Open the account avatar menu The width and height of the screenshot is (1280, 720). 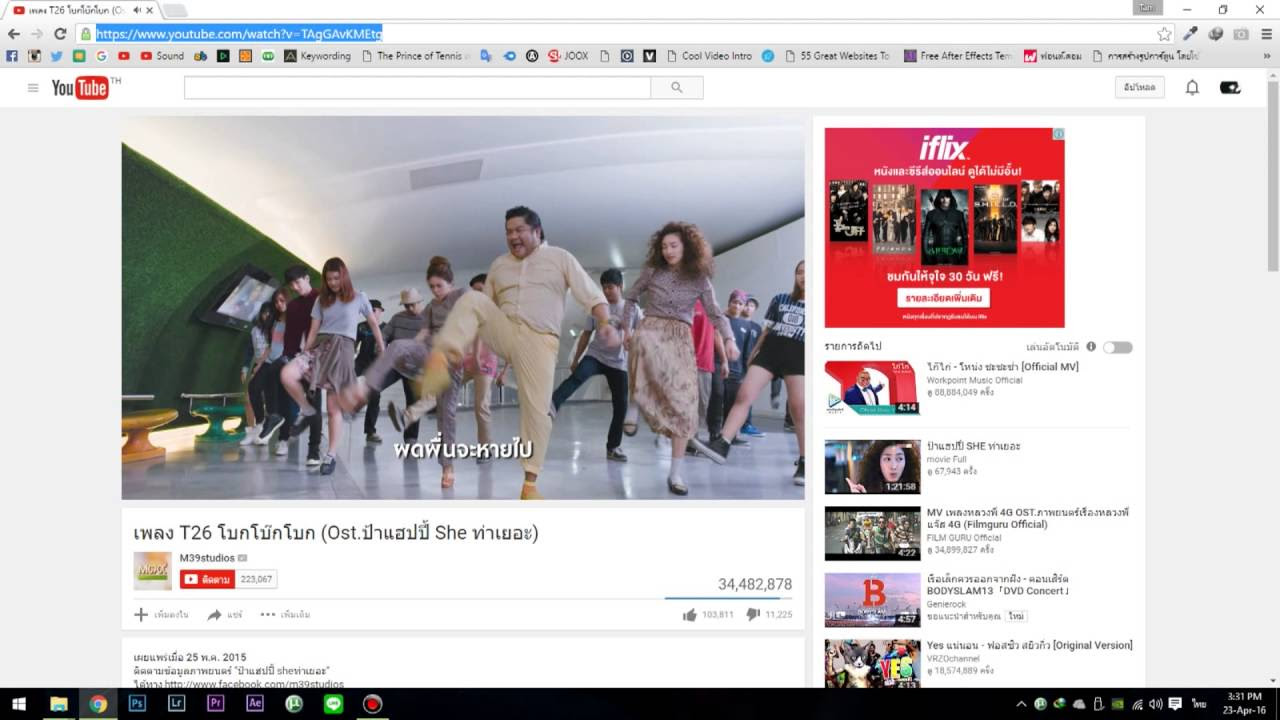pyautogui.click(x=1230, y=88)
